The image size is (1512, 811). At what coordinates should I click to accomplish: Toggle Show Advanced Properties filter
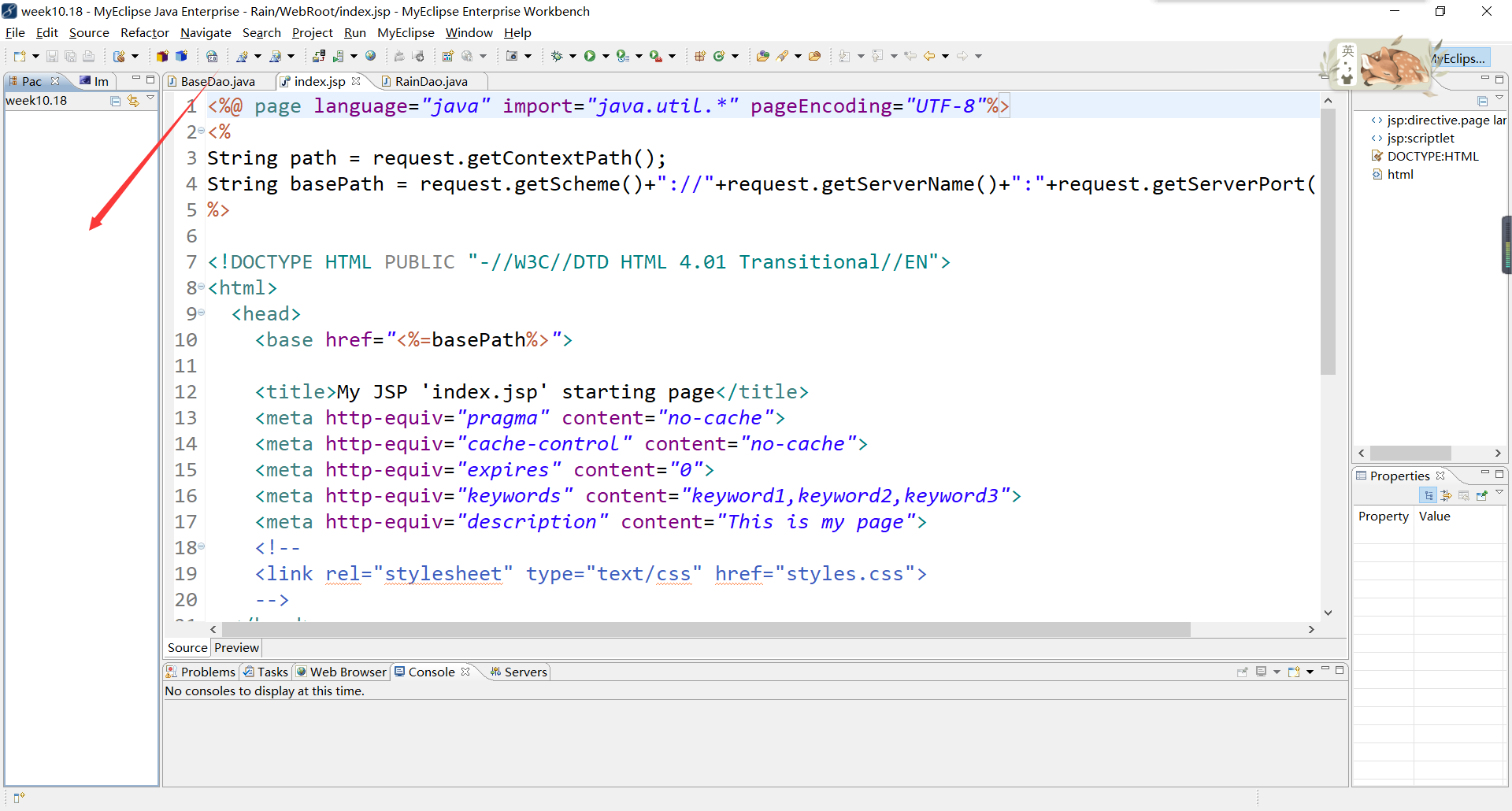[1446, 495]
